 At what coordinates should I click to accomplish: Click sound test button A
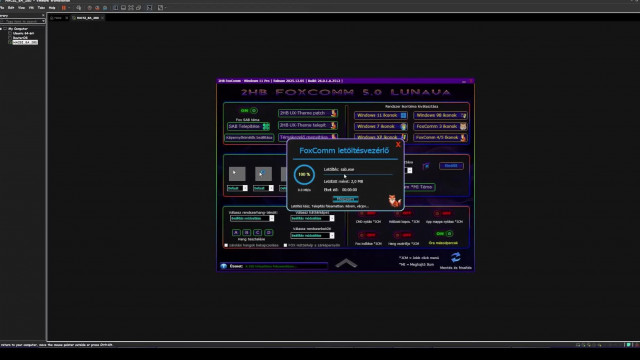point(236,232)
